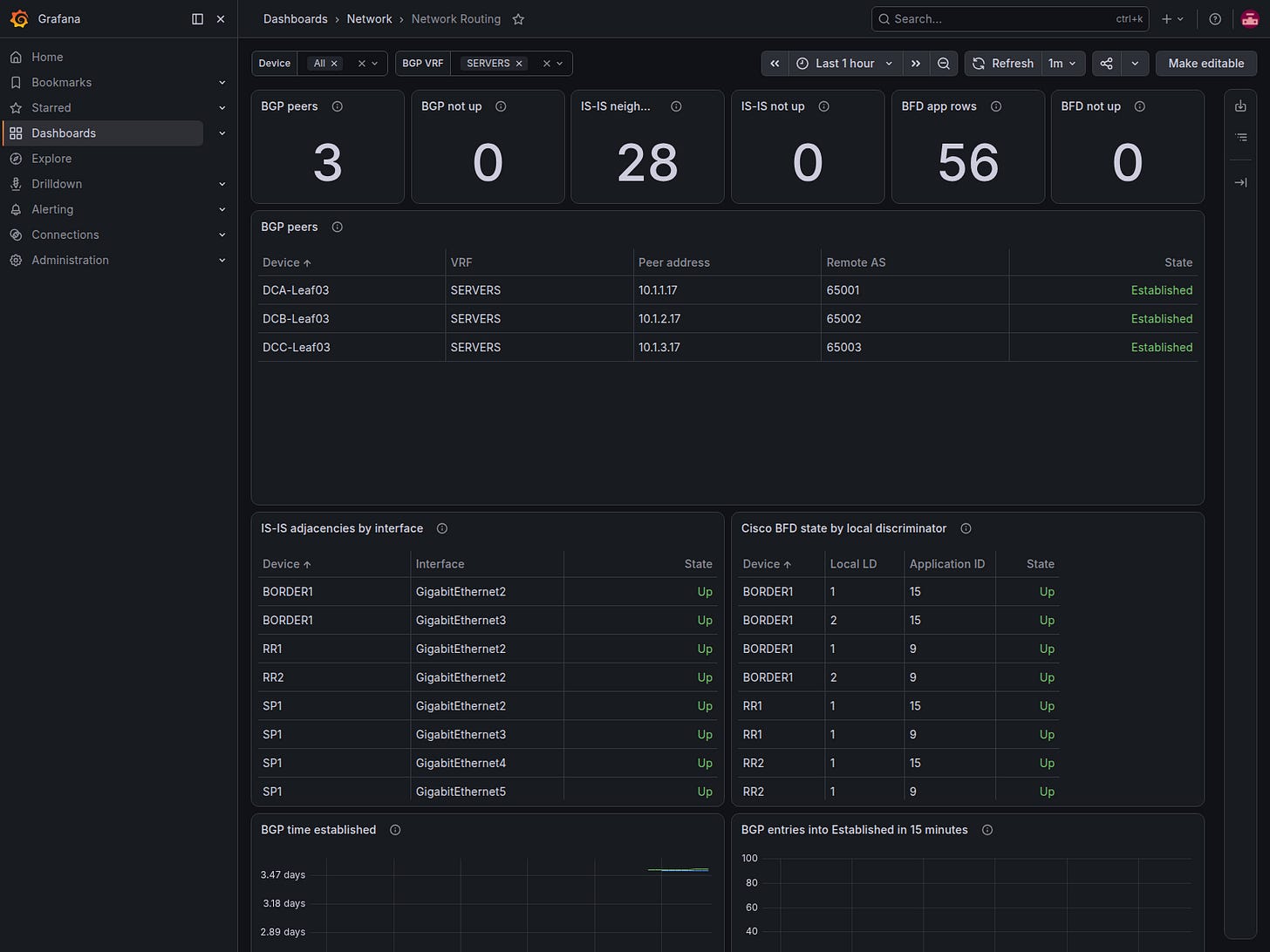
Task: Expand the Alerting section in the sidebar
Action: pos(222,209)
